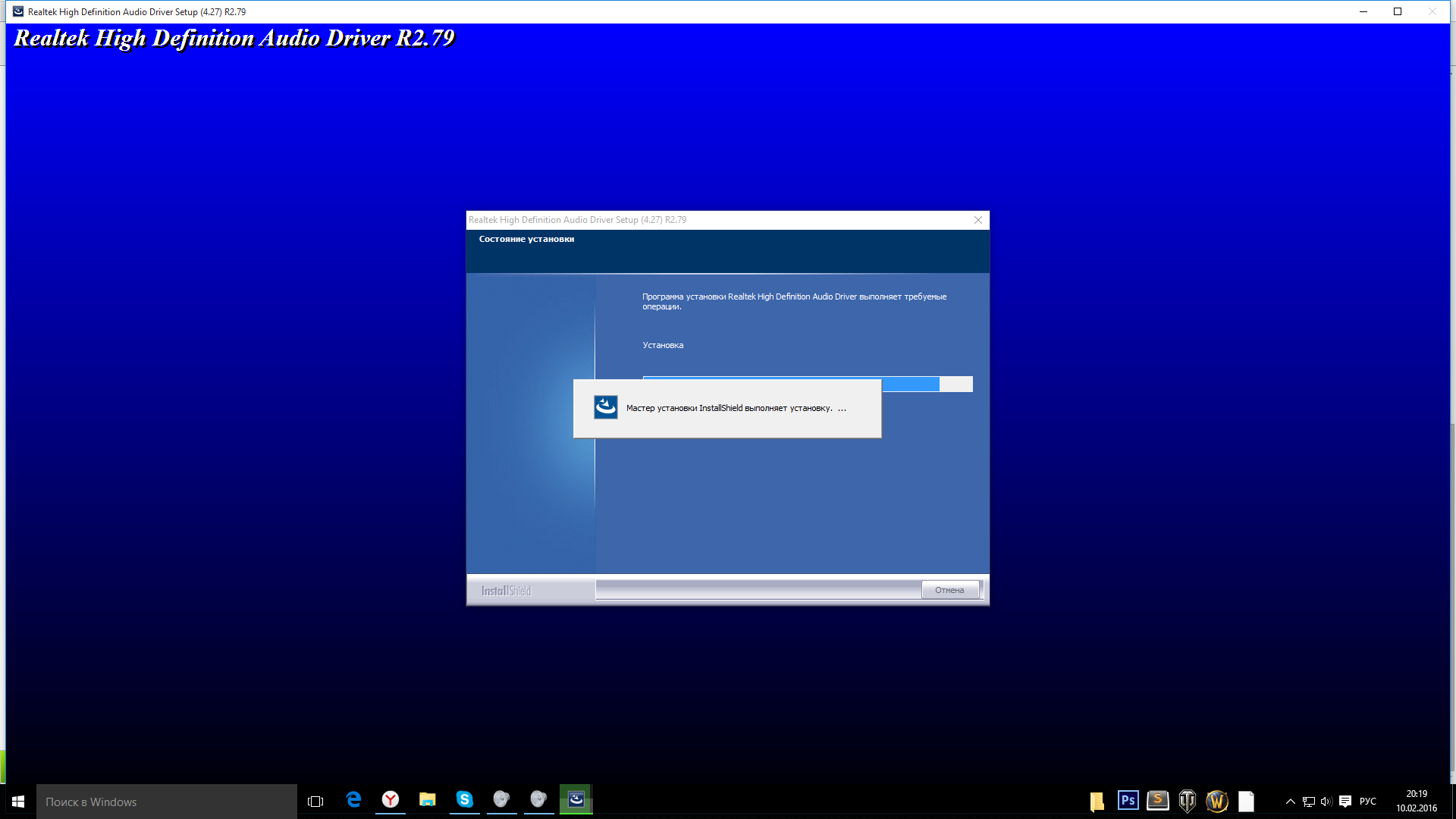Open Photoshop from the taskbar
This screenshot has height=819, width=1456.
[x=1128, y=800]
